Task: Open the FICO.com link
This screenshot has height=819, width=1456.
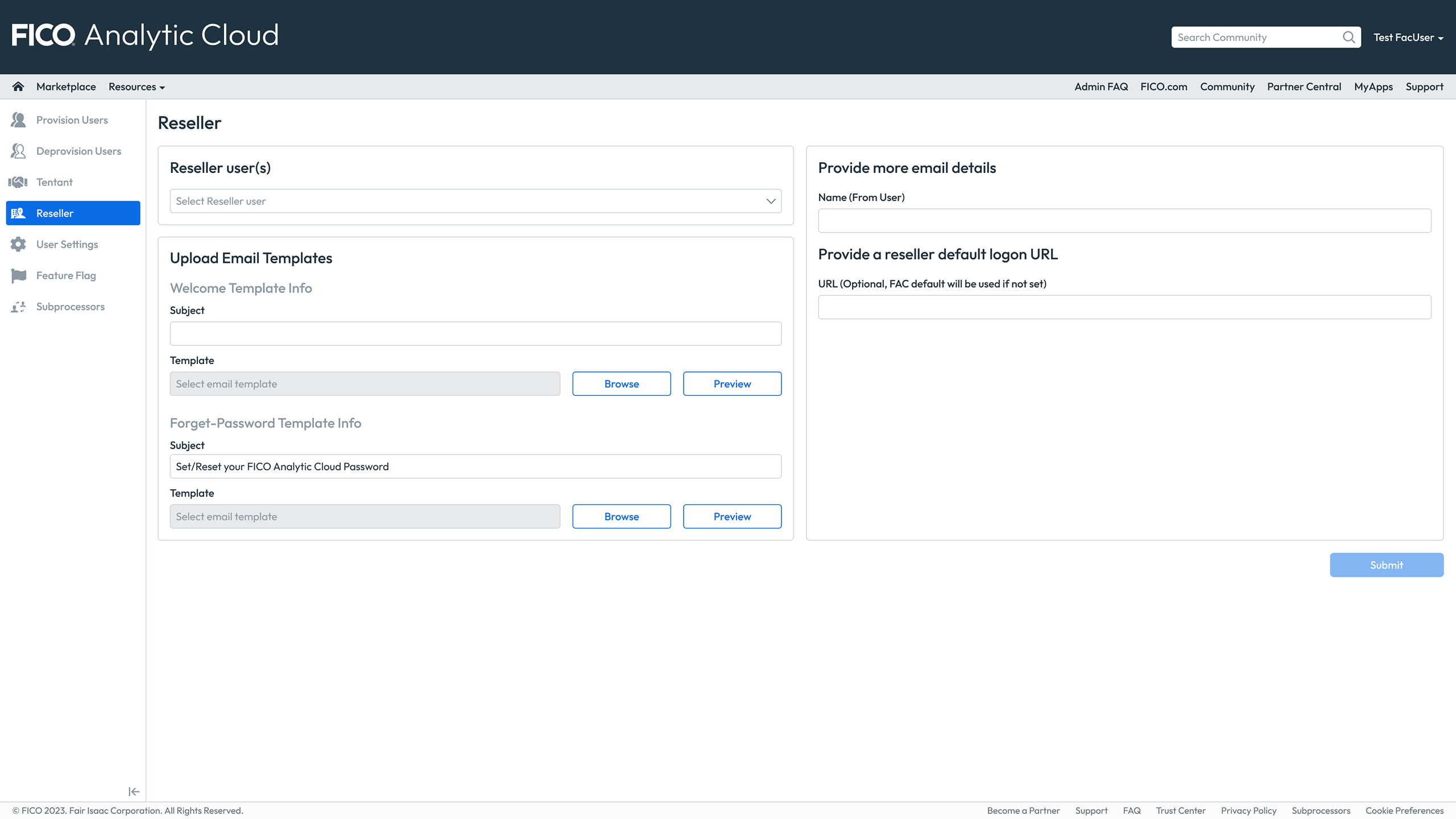Action: [1164, 87]
